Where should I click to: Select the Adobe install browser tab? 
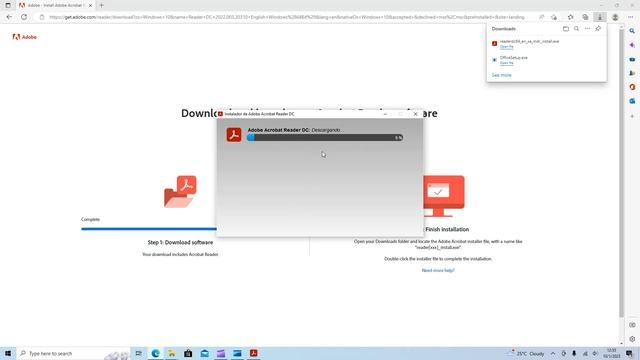(x=56, y=5)
